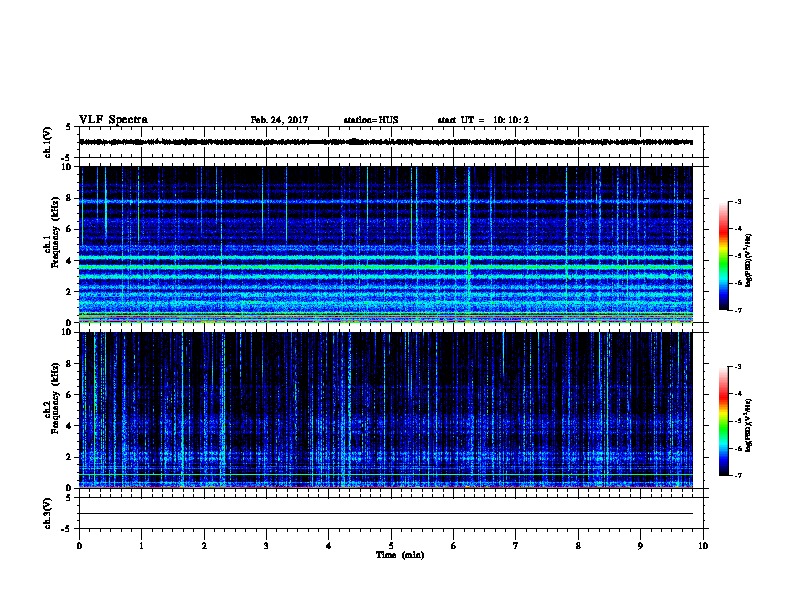Click the ch.1 "Frequency (kHz)" axis label
The image size is (792, 612).
56,232
